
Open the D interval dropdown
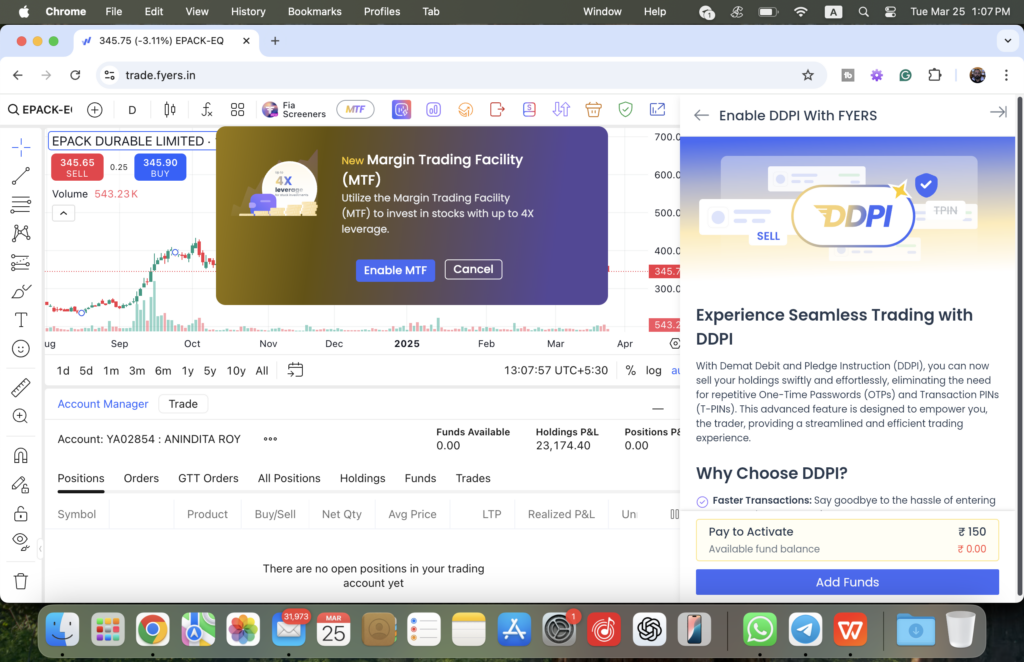[x=132, y=110]
